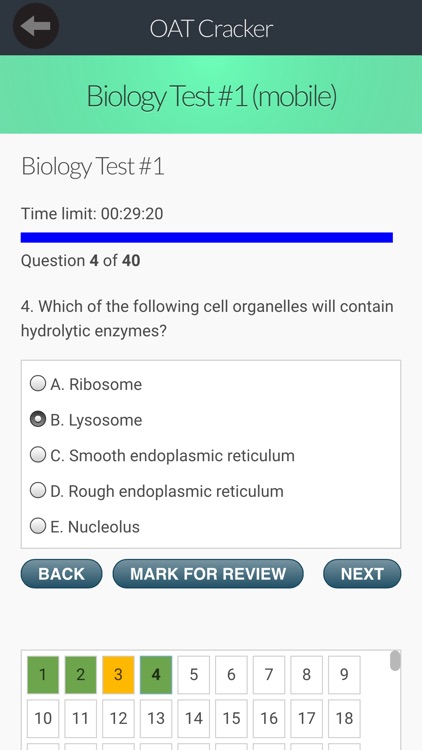Image resolution: width=422 pixels, height=750 pixels.
Task: Navigate to question 9
Action: coord(344,675)
